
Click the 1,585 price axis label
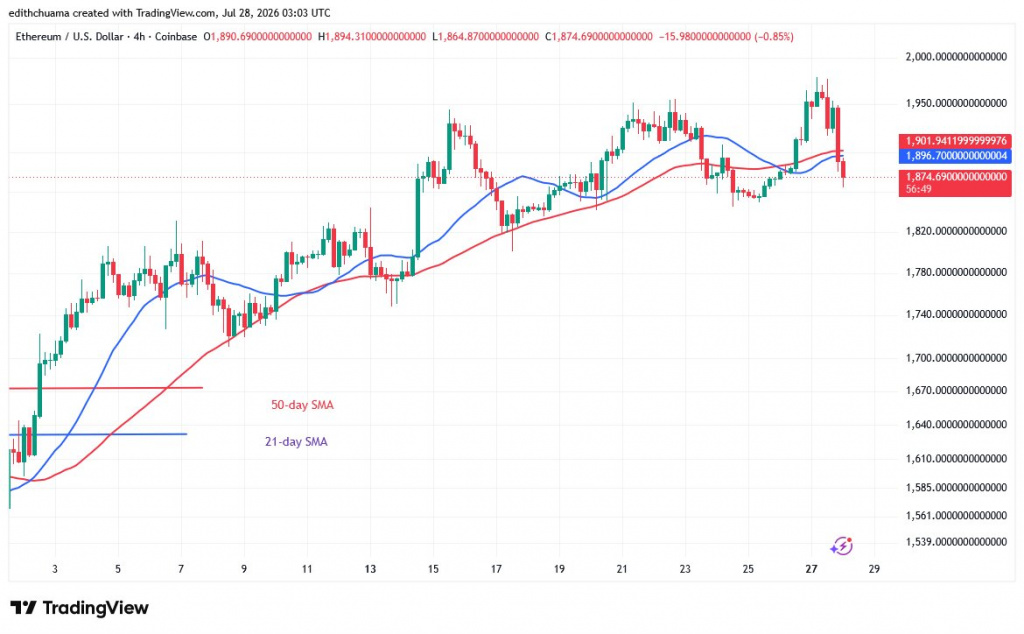tap(956, 487)
